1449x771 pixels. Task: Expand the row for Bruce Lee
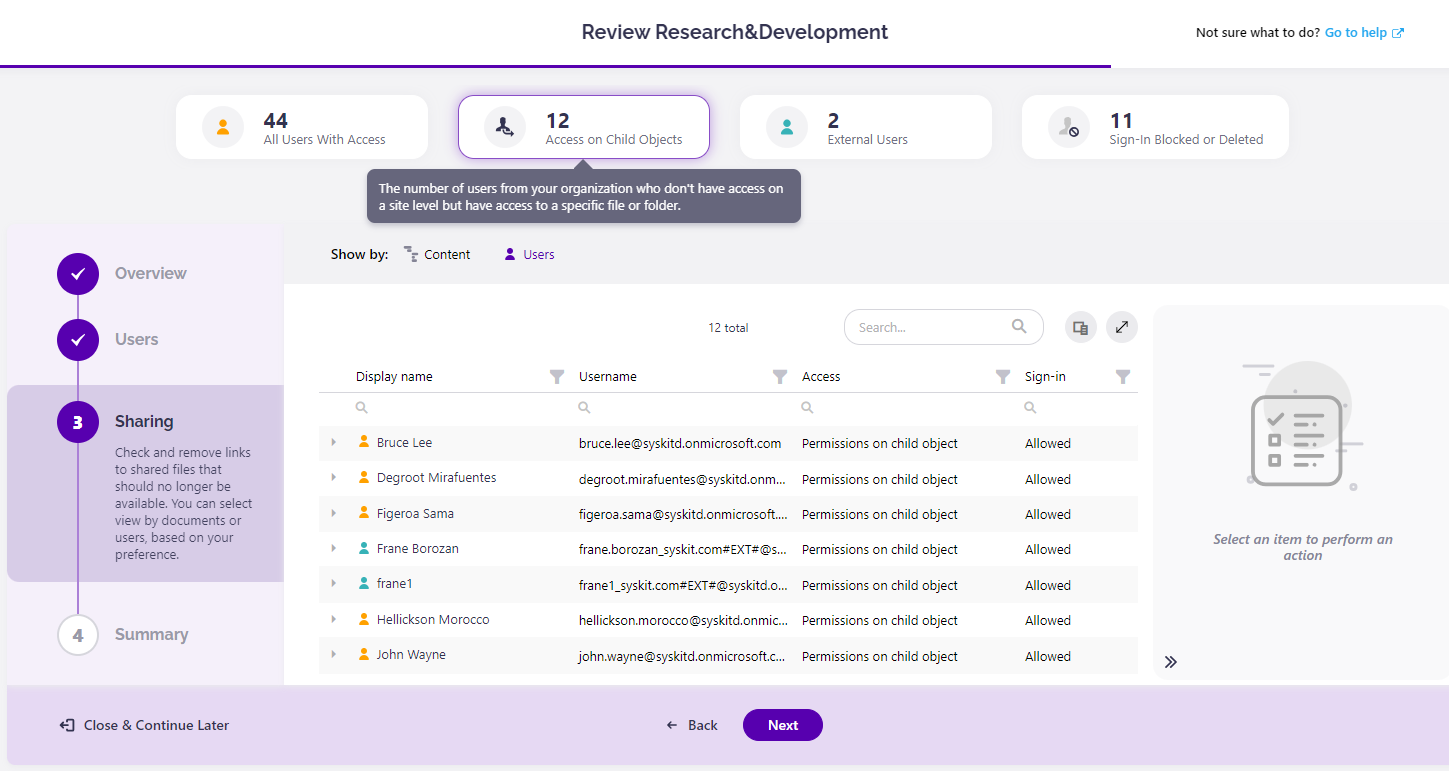point(335,442)
